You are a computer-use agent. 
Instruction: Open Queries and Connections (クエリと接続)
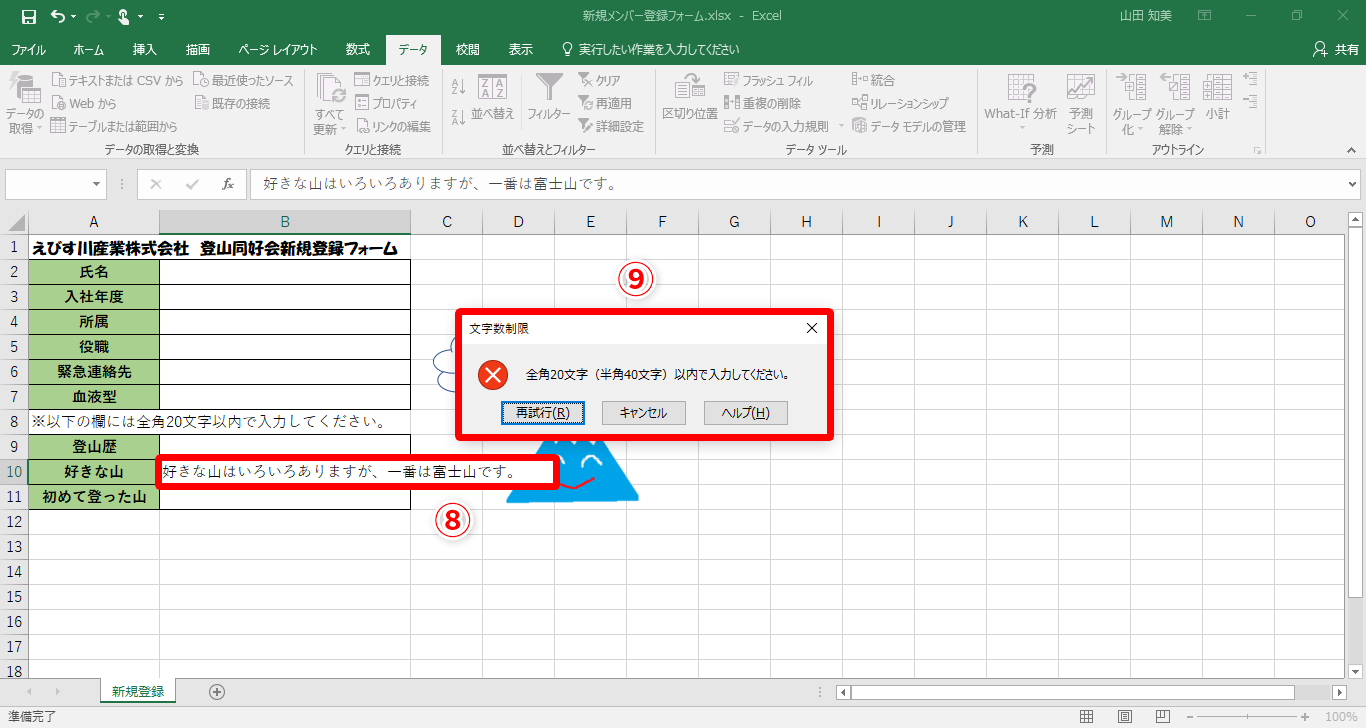point(391,80)
